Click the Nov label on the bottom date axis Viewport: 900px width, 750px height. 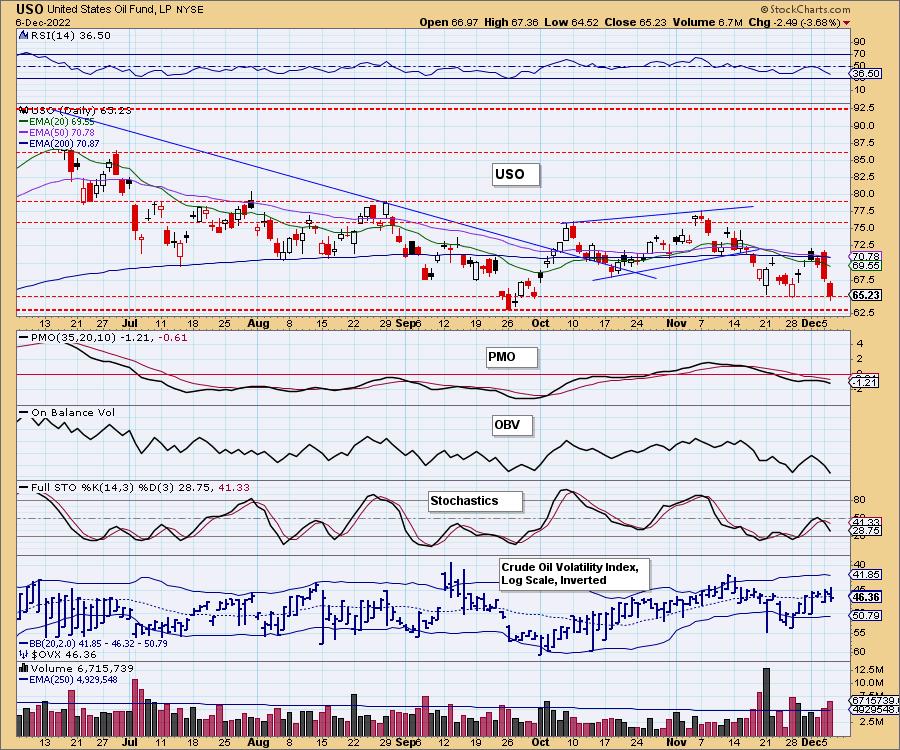coord(676,741)
